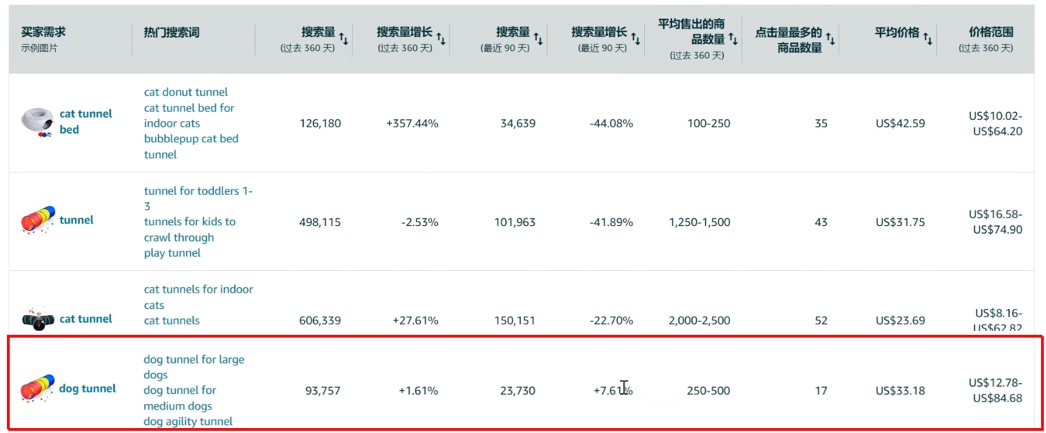Sort by 90-day search growth arrows

(636, 40)
